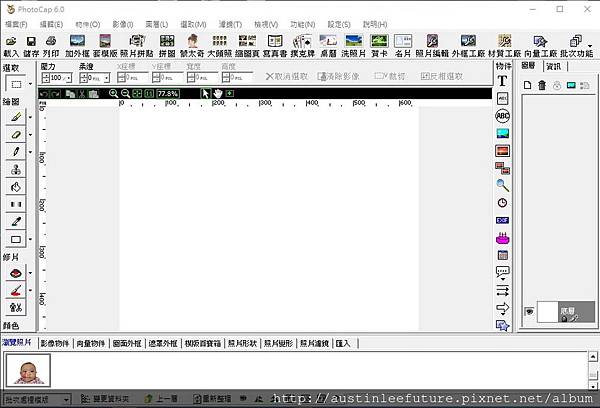The image size is (600, 408).
Task: Select the rectangle shape tool
Action: tap(16, 239)
